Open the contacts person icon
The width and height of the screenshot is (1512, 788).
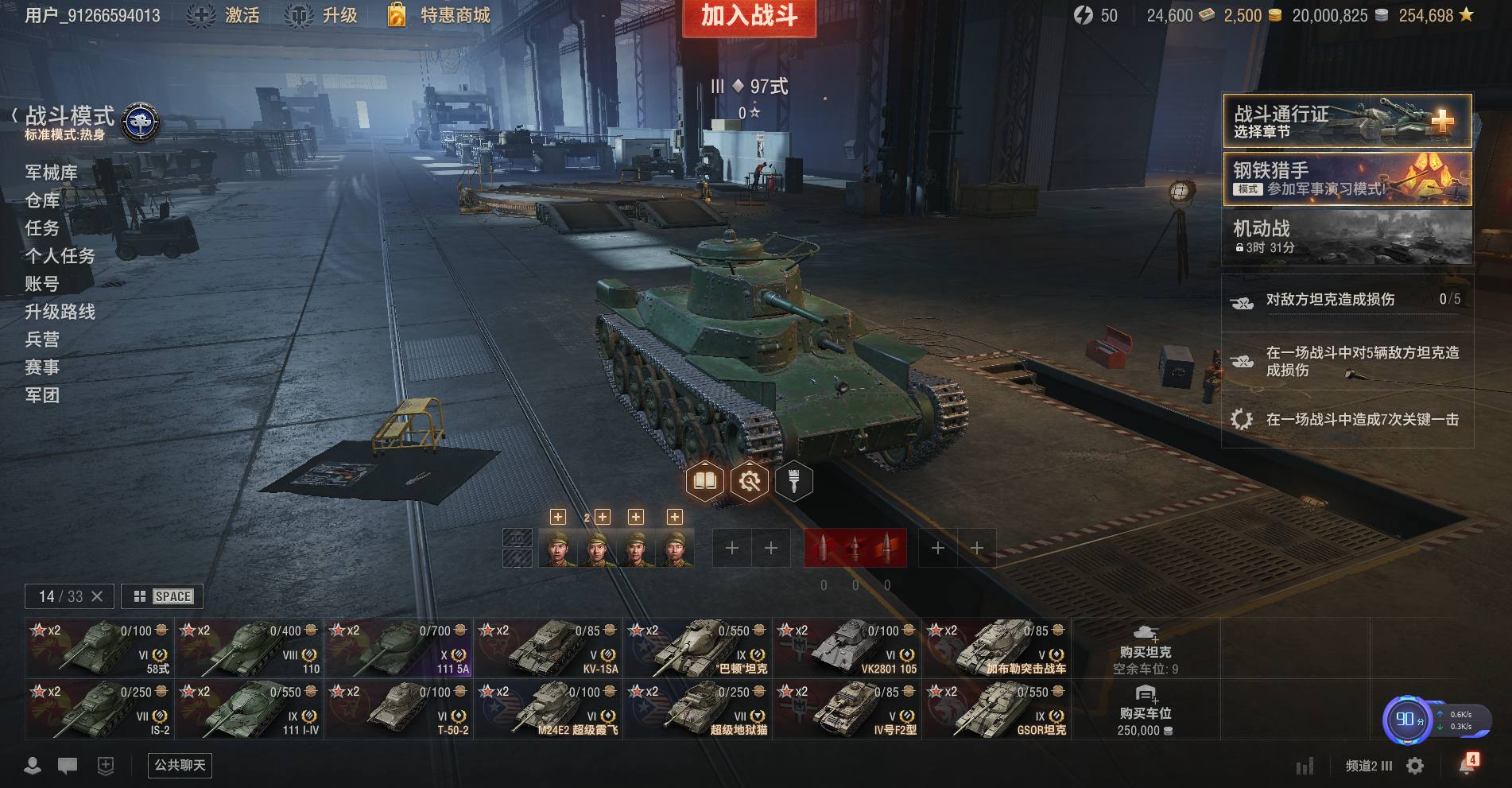(x=33, y=766)
